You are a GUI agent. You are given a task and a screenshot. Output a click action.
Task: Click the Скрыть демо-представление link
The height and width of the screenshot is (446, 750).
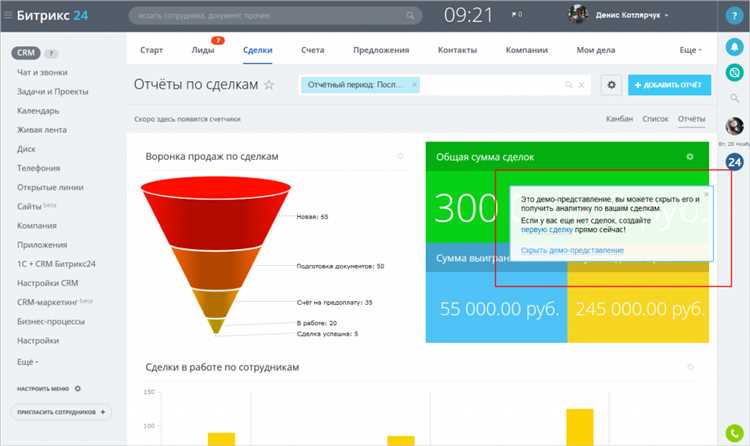[x=572, y=250]
